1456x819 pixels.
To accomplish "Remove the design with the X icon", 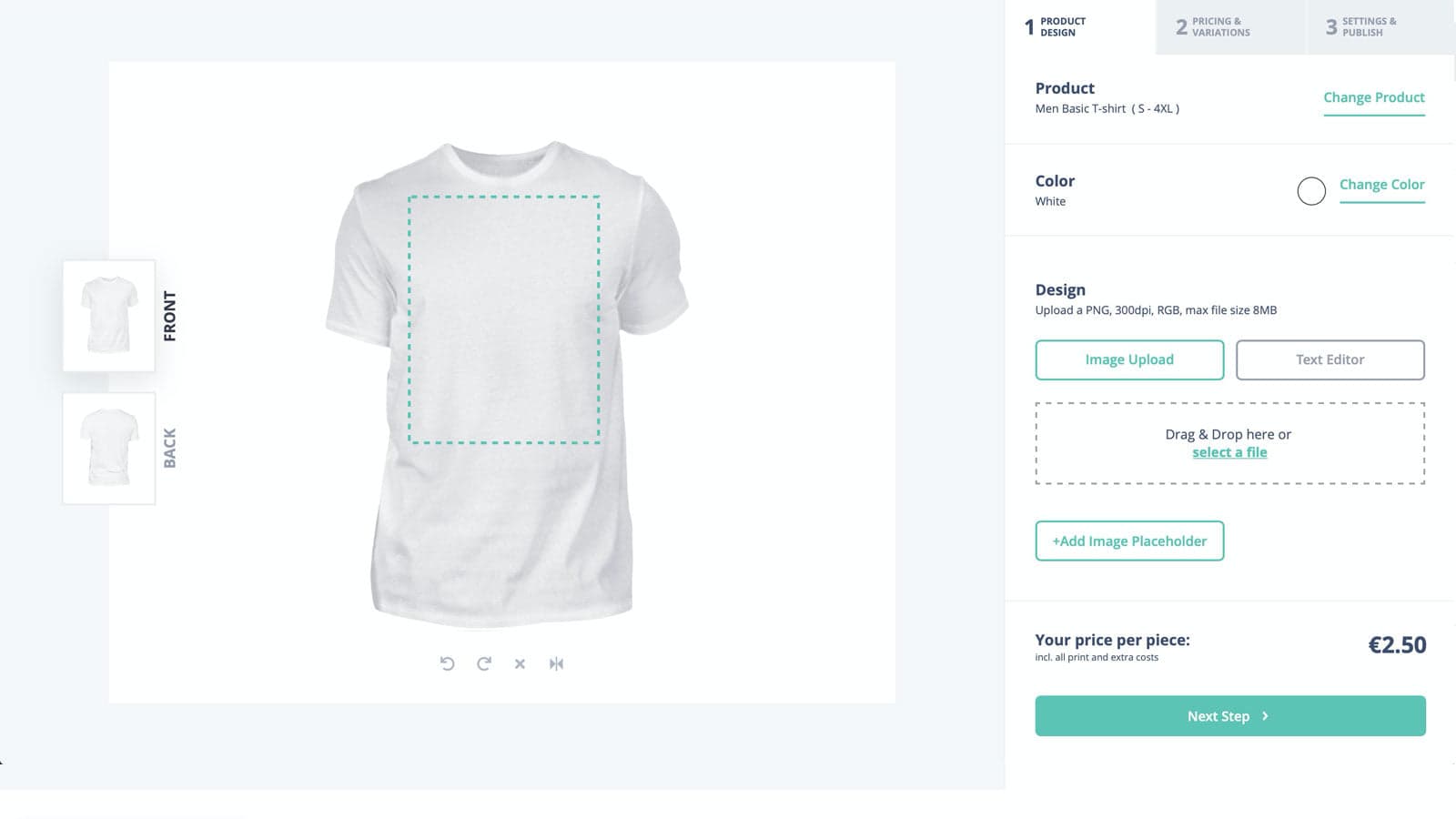I will pos(520,663).
